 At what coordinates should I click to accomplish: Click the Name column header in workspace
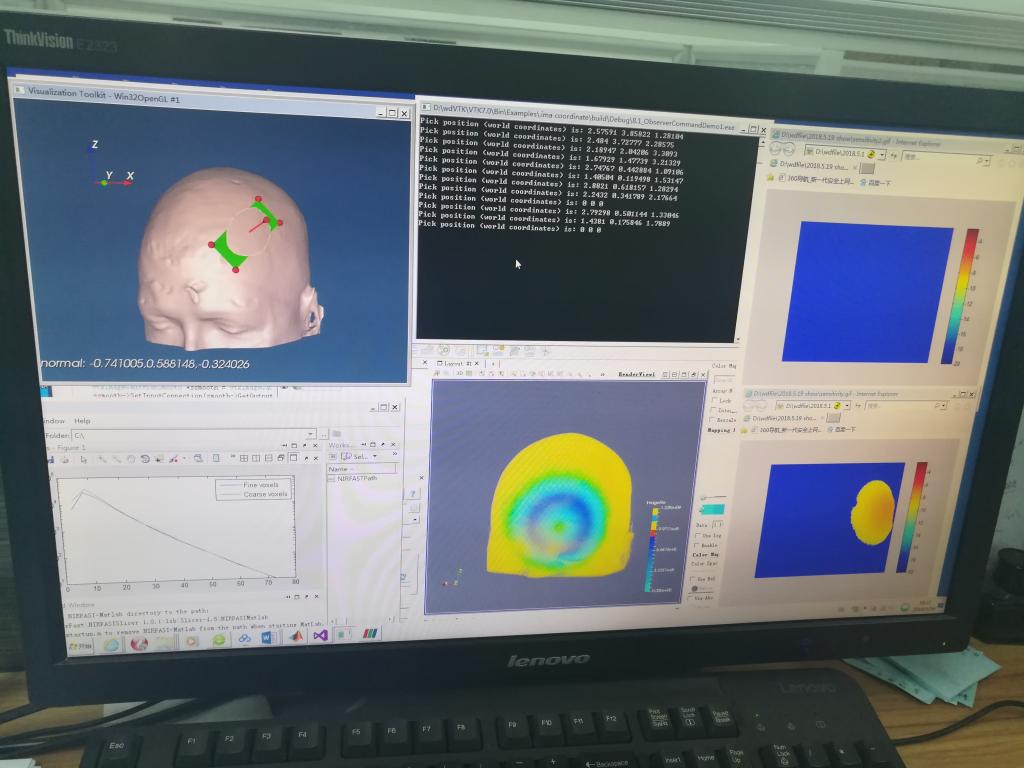click(x=340, y=468)
